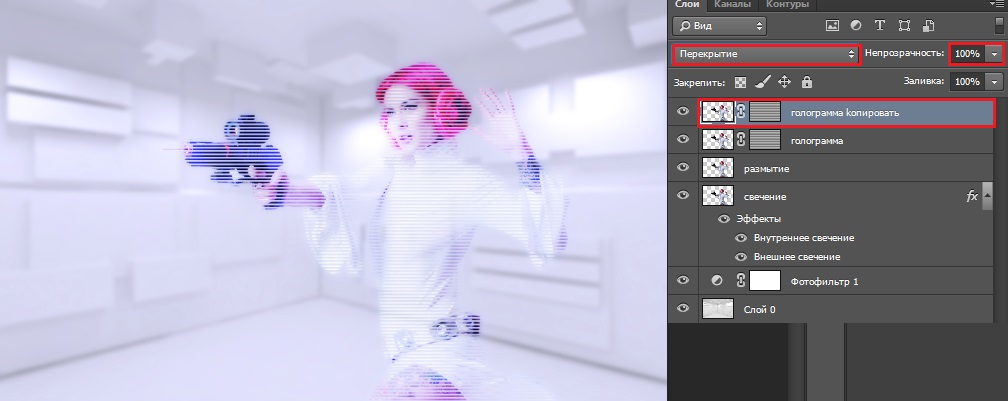This screenshot has height=401, width=1008.
Task: Filter layers by pixel layers icon
Action: point(832,26)
